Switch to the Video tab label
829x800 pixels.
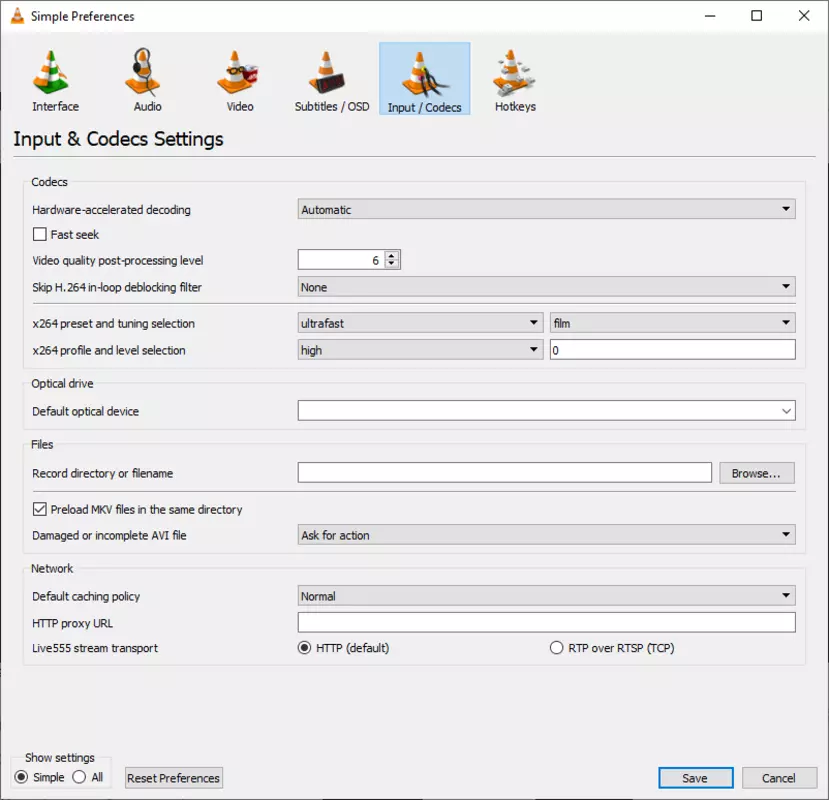[240, 106]
